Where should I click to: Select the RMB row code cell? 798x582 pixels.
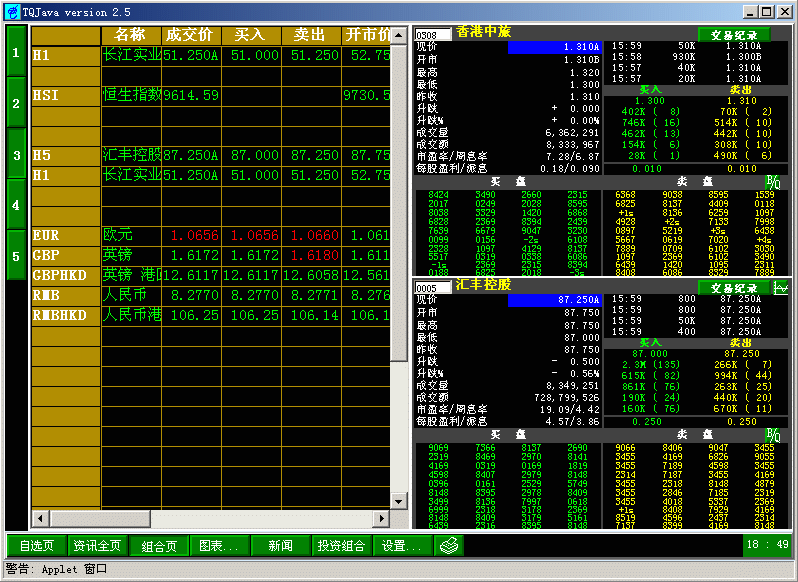click(66, 296)
